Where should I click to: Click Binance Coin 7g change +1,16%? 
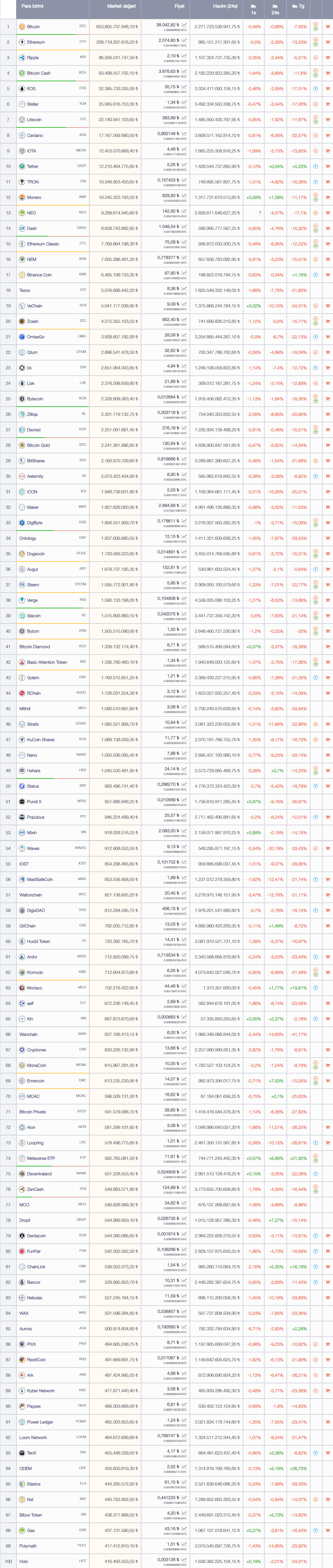tap(299, 275)
